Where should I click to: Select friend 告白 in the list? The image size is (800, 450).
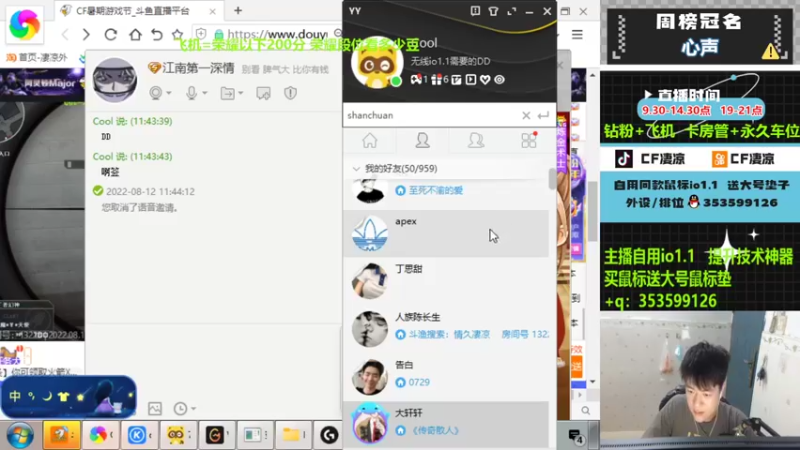[x=446, y=377]
